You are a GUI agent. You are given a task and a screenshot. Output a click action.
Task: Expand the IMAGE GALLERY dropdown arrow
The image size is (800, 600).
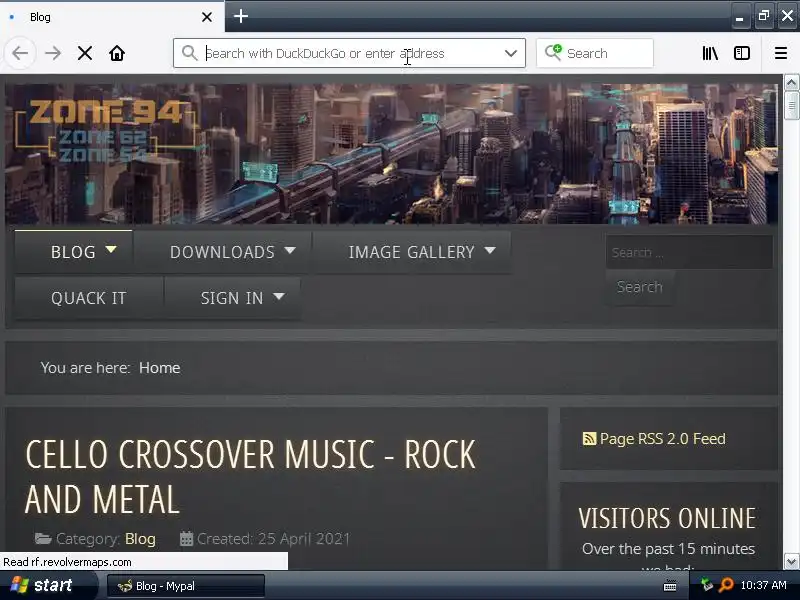pos(490,251)
